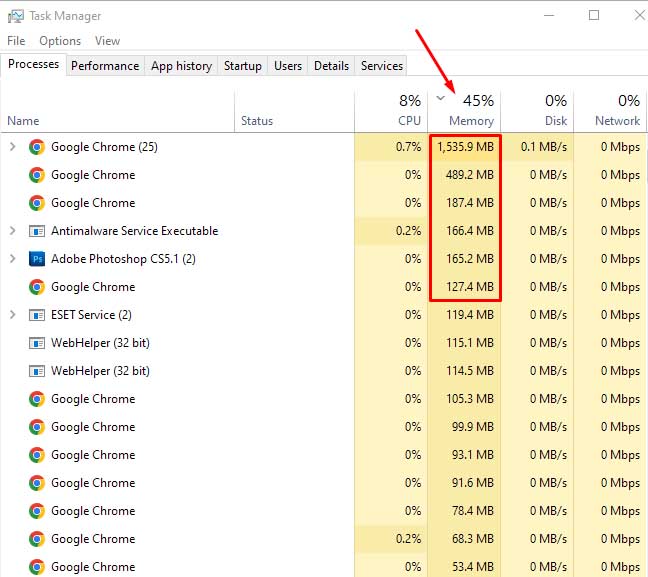This screenshot has width=648, height=577.
Task: Click Chrome icon in the 127.4 MB row
Action: [x=37, y=287]
